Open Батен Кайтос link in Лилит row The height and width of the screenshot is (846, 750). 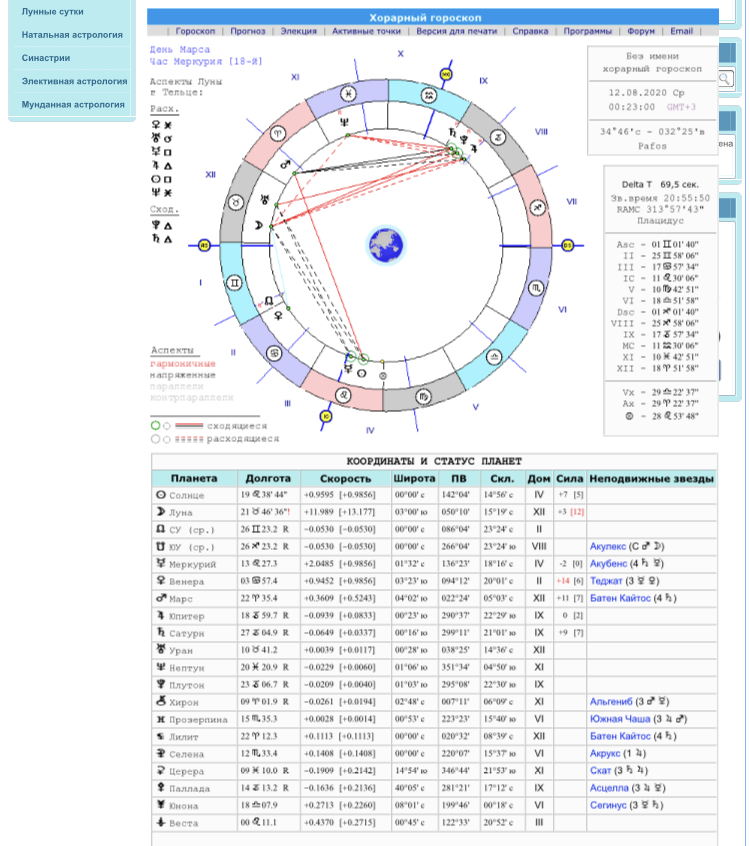[x=620, y=736]
